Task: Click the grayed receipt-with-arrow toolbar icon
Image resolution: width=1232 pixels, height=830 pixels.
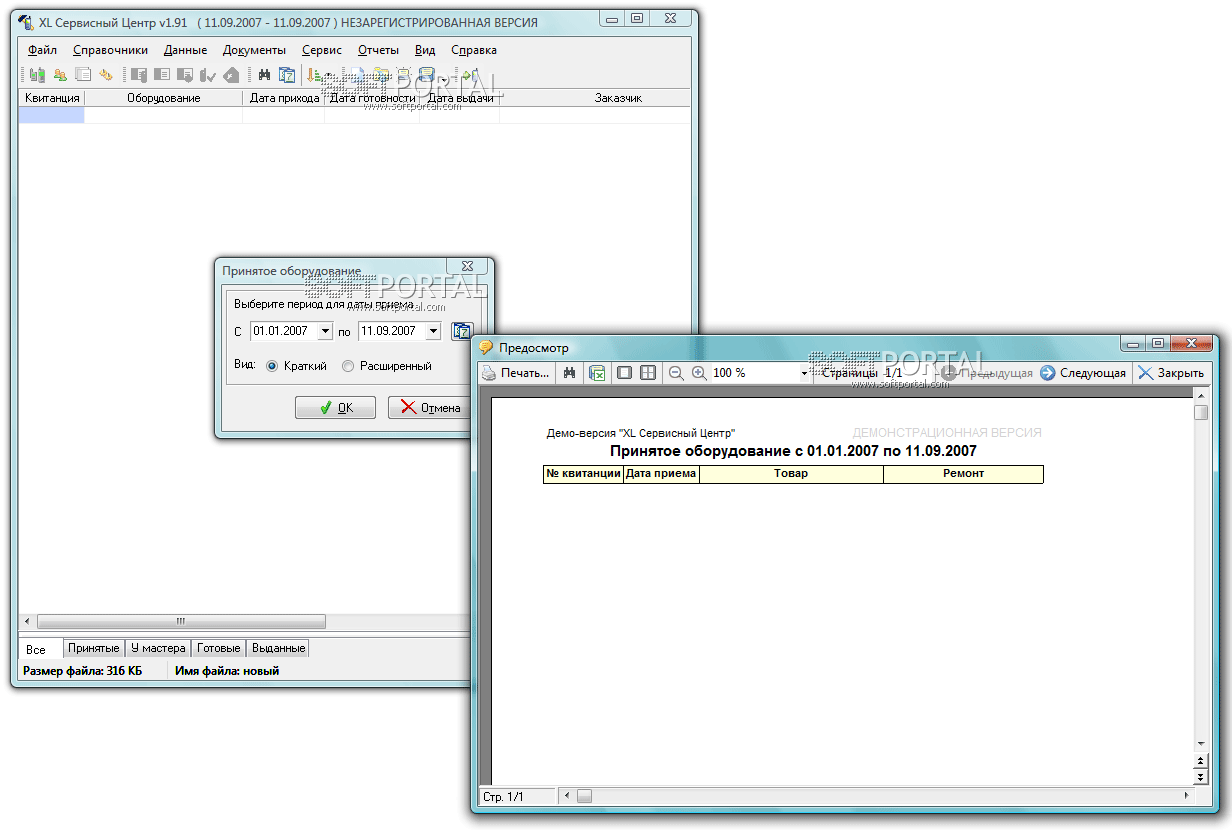Action: click(185, 74)
